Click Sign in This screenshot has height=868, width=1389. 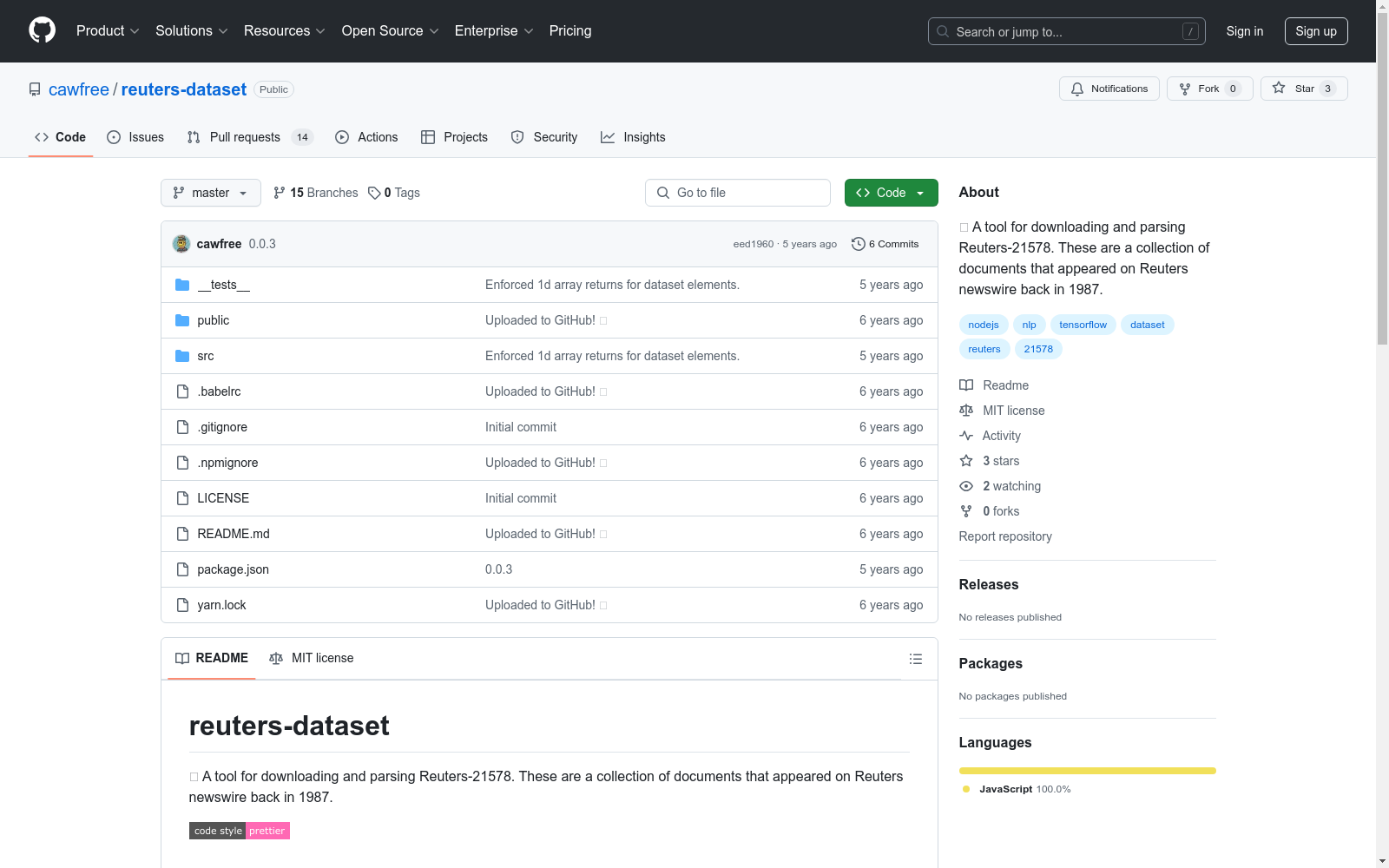(1245, 31)
